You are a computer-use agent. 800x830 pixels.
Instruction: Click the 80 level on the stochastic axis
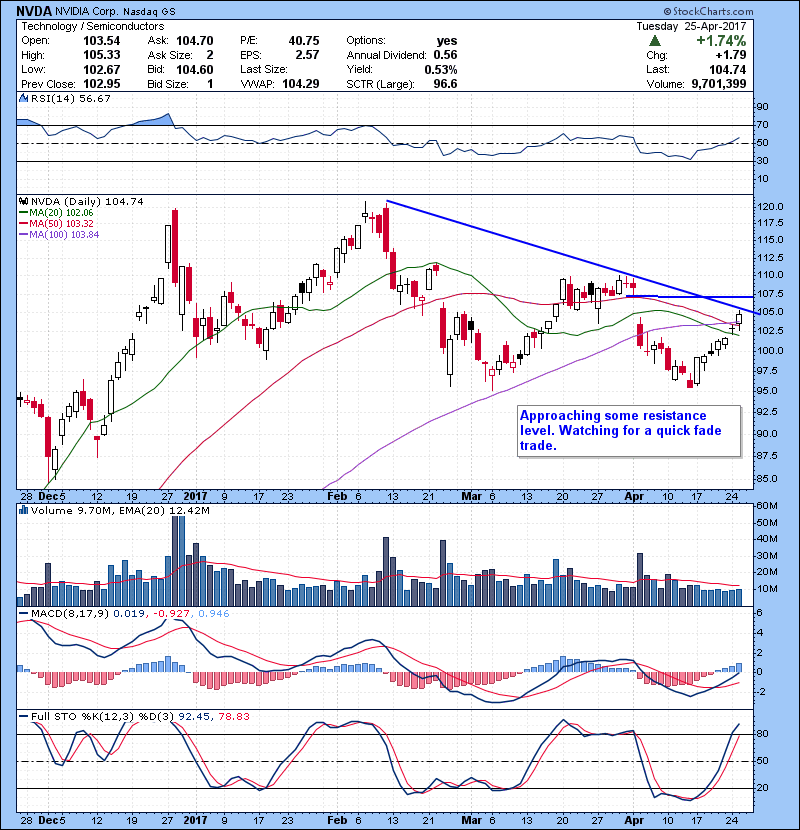[763, 734]
